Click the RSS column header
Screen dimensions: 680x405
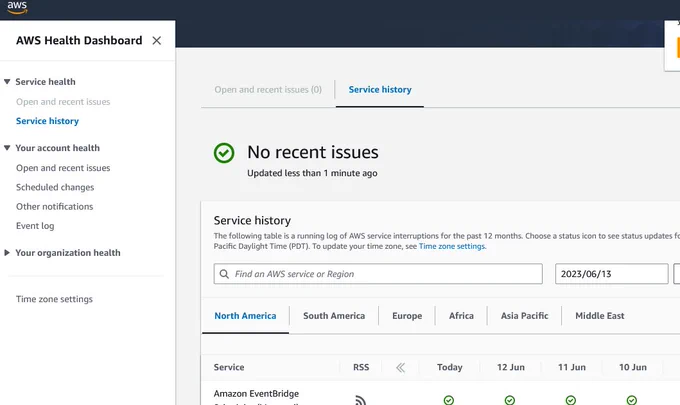click(361, 367)
